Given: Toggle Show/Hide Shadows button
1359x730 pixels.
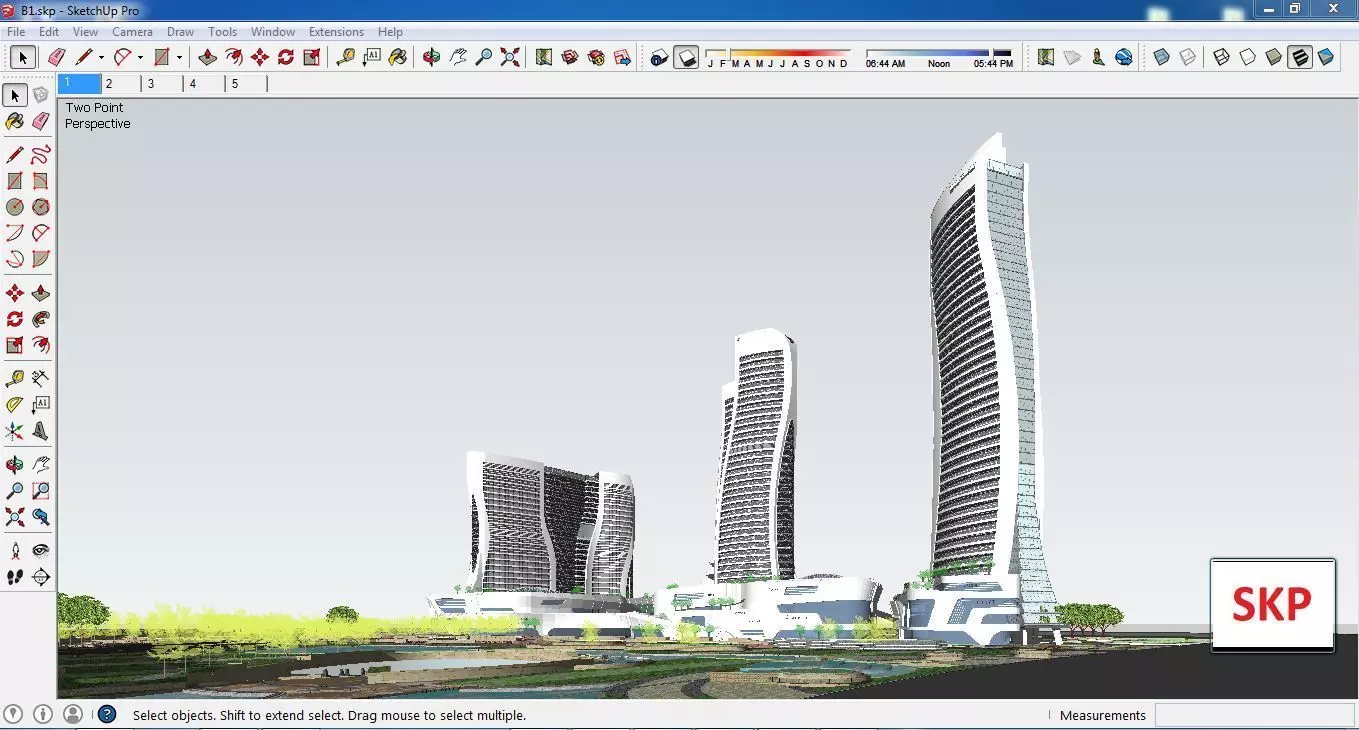Looking at the screenshot, I should [x=686, y=57].
